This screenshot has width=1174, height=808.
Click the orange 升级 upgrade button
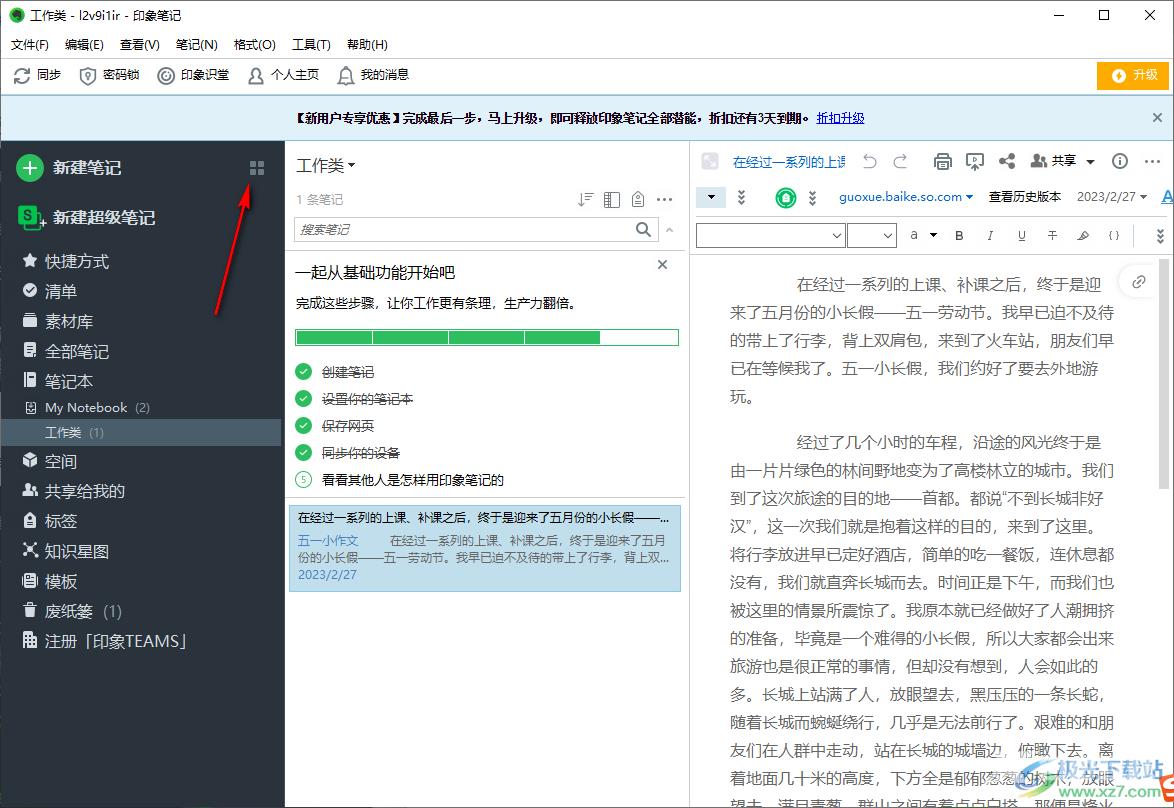click(x=1132, y=76)
